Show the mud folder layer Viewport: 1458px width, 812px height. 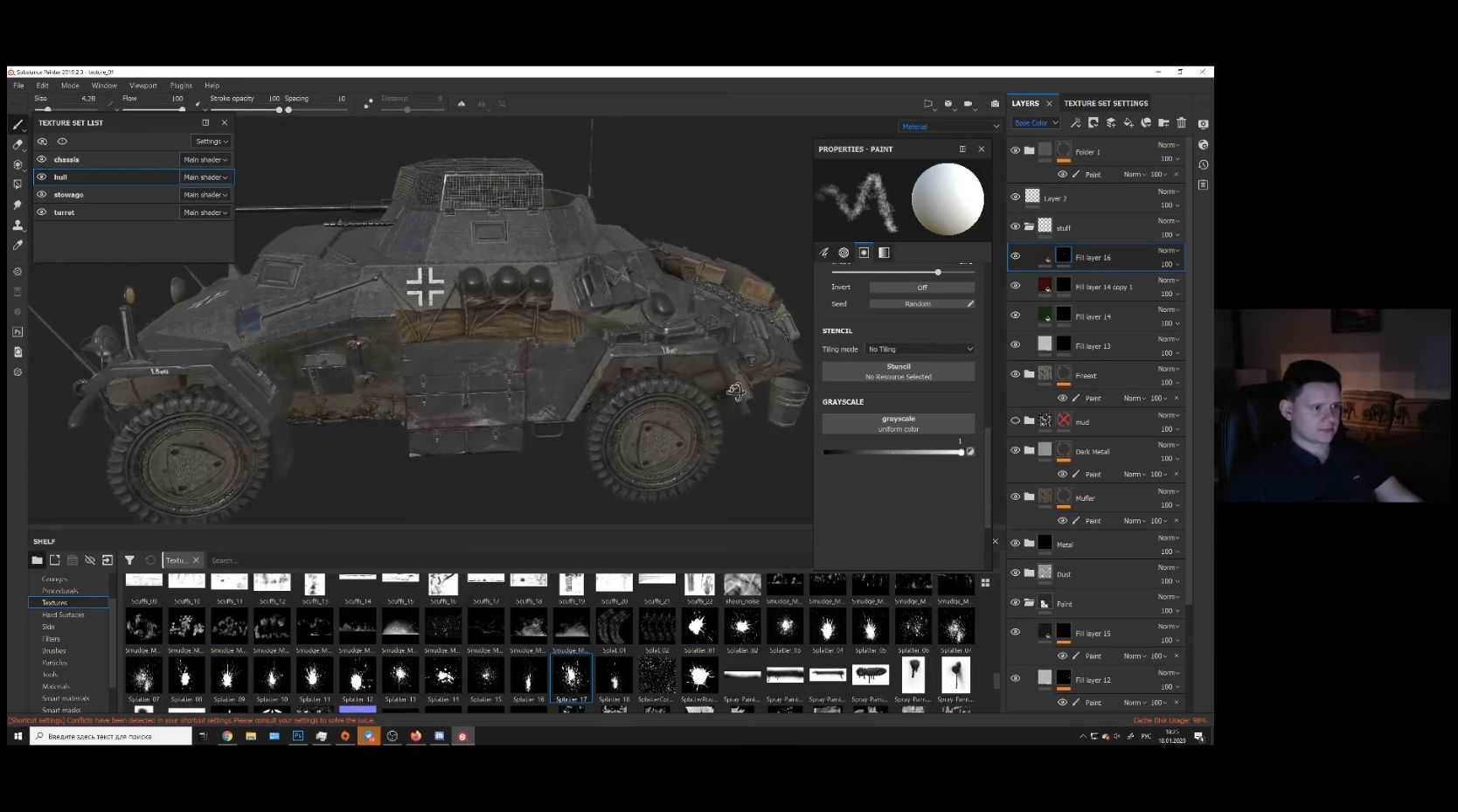[x=1015, y=420]
